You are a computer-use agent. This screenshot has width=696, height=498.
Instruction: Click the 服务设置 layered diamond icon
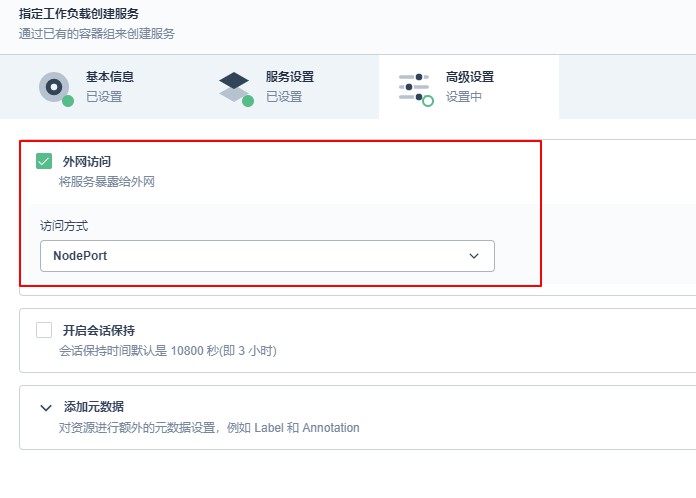click(234, 86)
